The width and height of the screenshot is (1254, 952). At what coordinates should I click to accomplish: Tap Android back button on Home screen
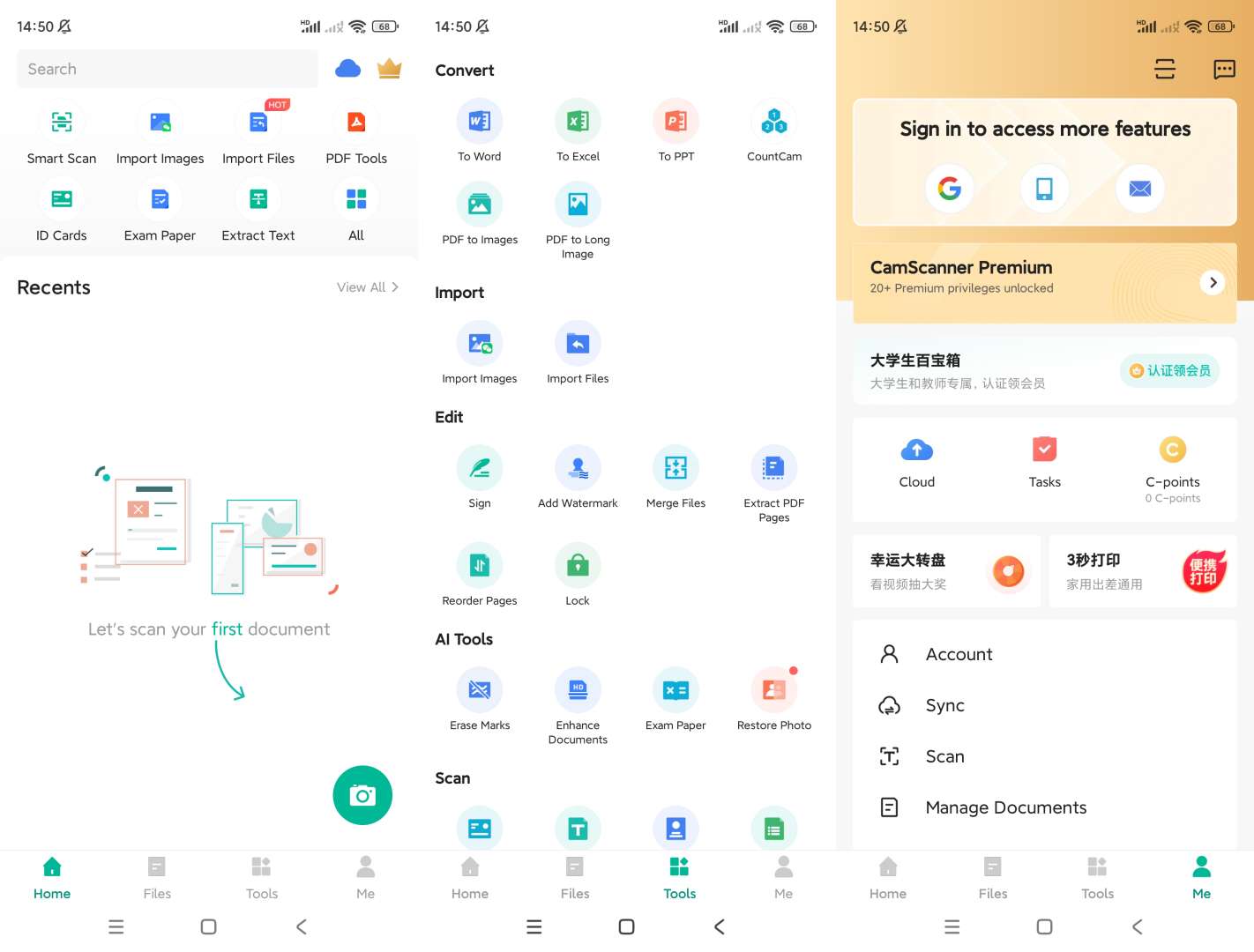click(x=302, y=926)
